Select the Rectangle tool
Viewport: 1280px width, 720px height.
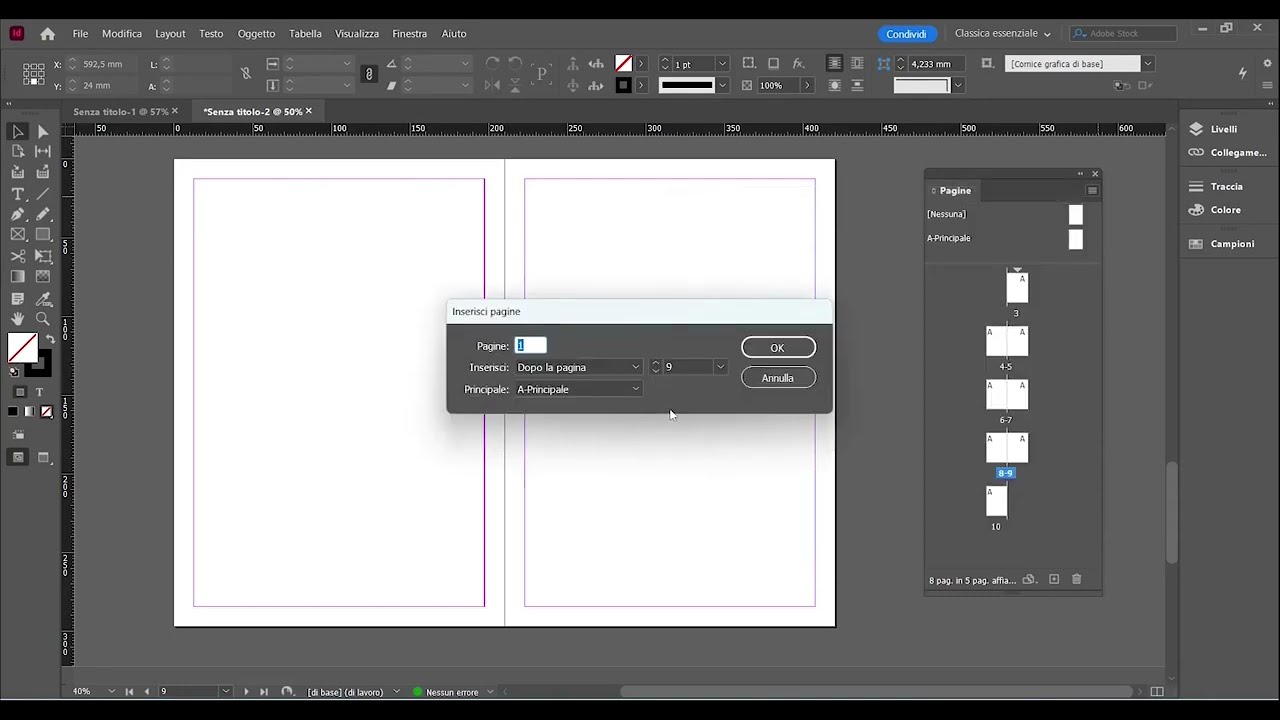click(x=43, y=235)
